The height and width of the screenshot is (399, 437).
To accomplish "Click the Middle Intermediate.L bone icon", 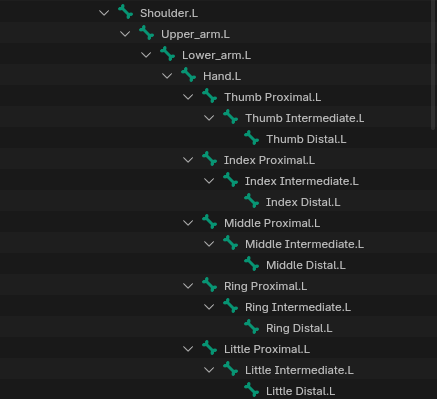I will [x=230, y=243].
